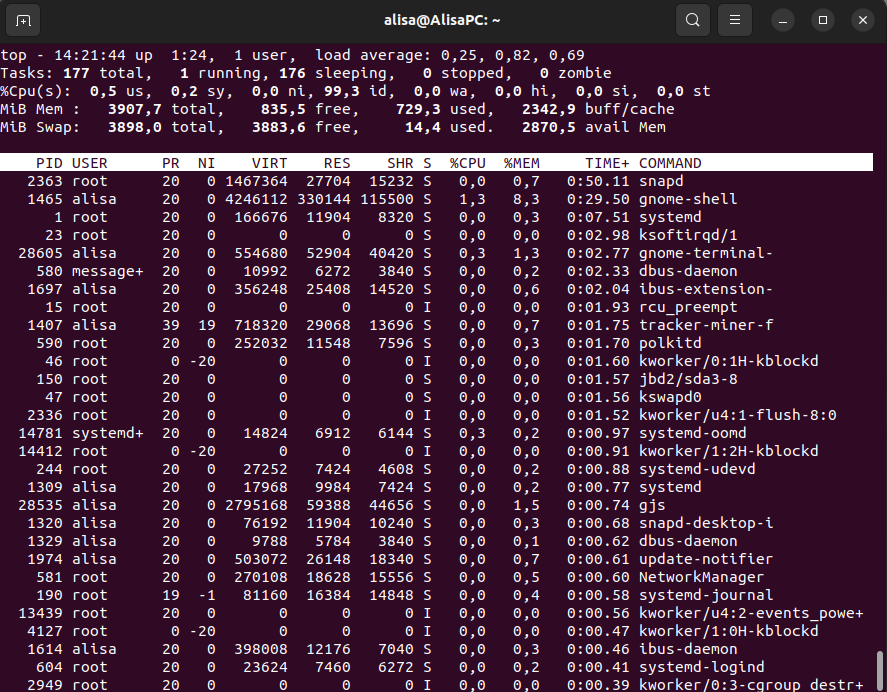Click the gjs command

coord(652,505)
